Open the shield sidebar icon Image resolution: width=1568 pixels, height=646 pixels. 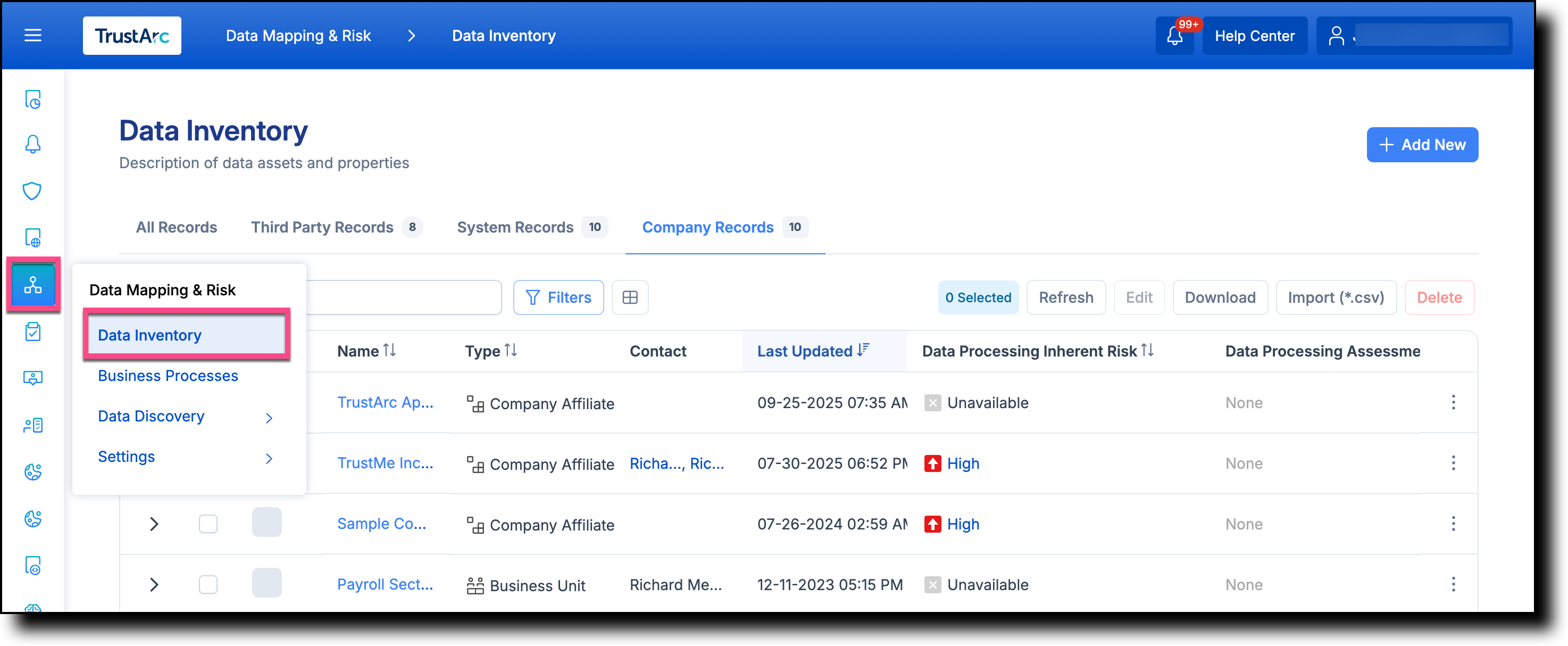[33, 191]
